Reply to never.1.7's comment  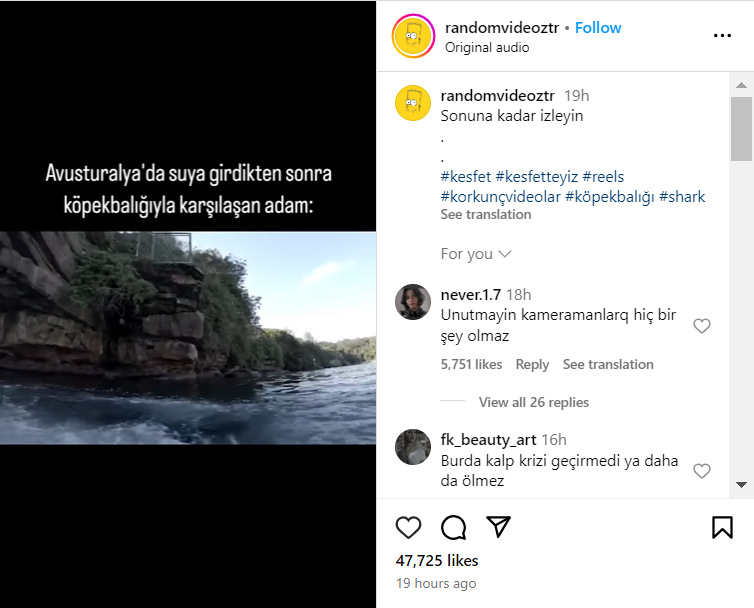click(532, 365)
